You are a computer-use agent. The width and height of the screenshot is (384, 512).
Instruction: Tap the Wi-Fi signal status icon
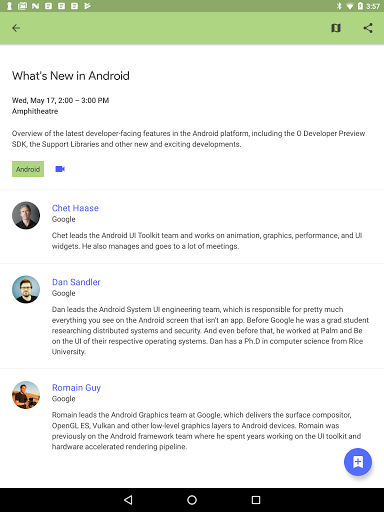tap(350, 6)
